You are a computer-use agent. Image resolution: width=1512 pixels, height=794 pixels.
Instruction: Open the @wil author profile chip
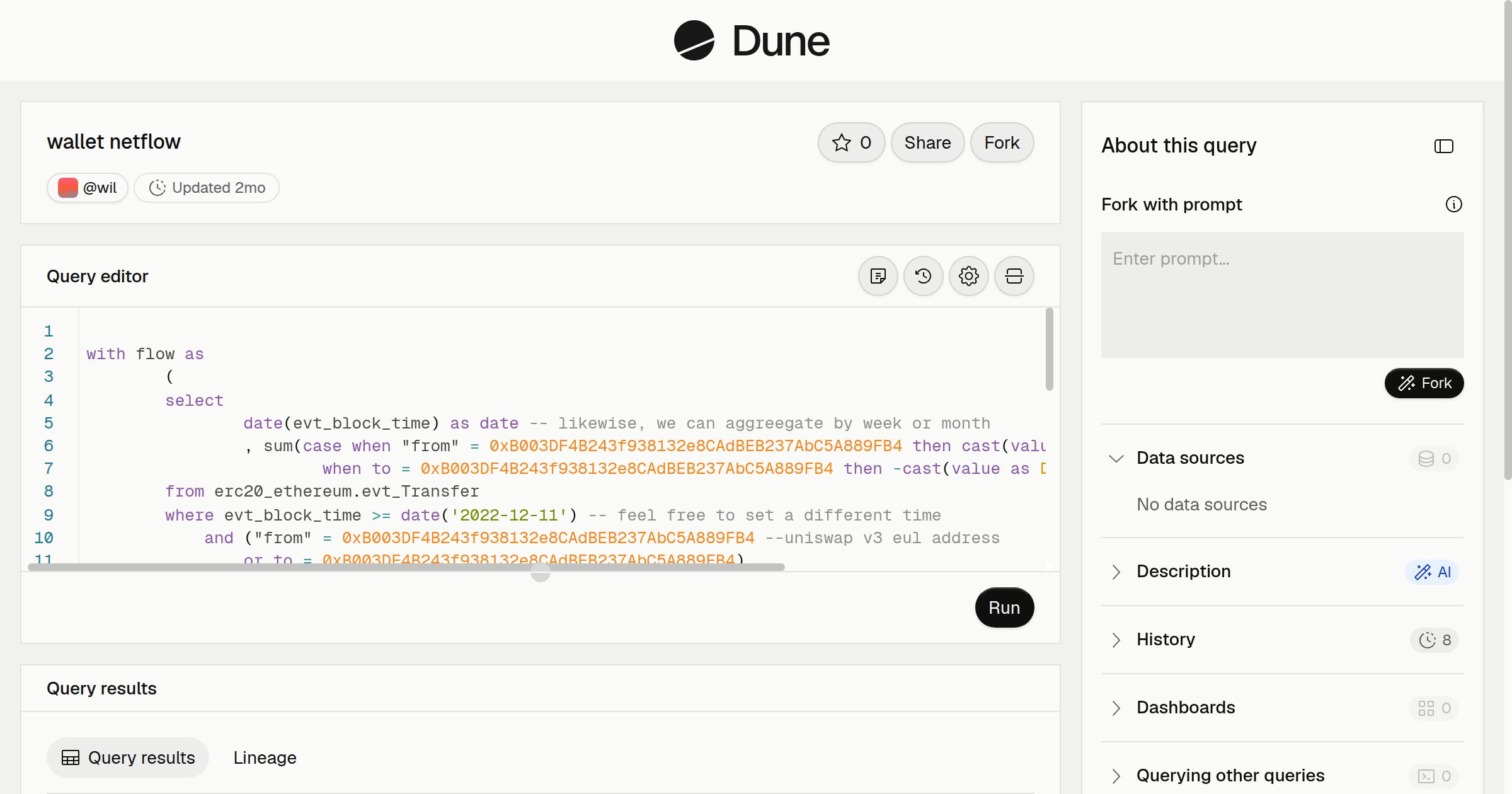tap(88, 188)
